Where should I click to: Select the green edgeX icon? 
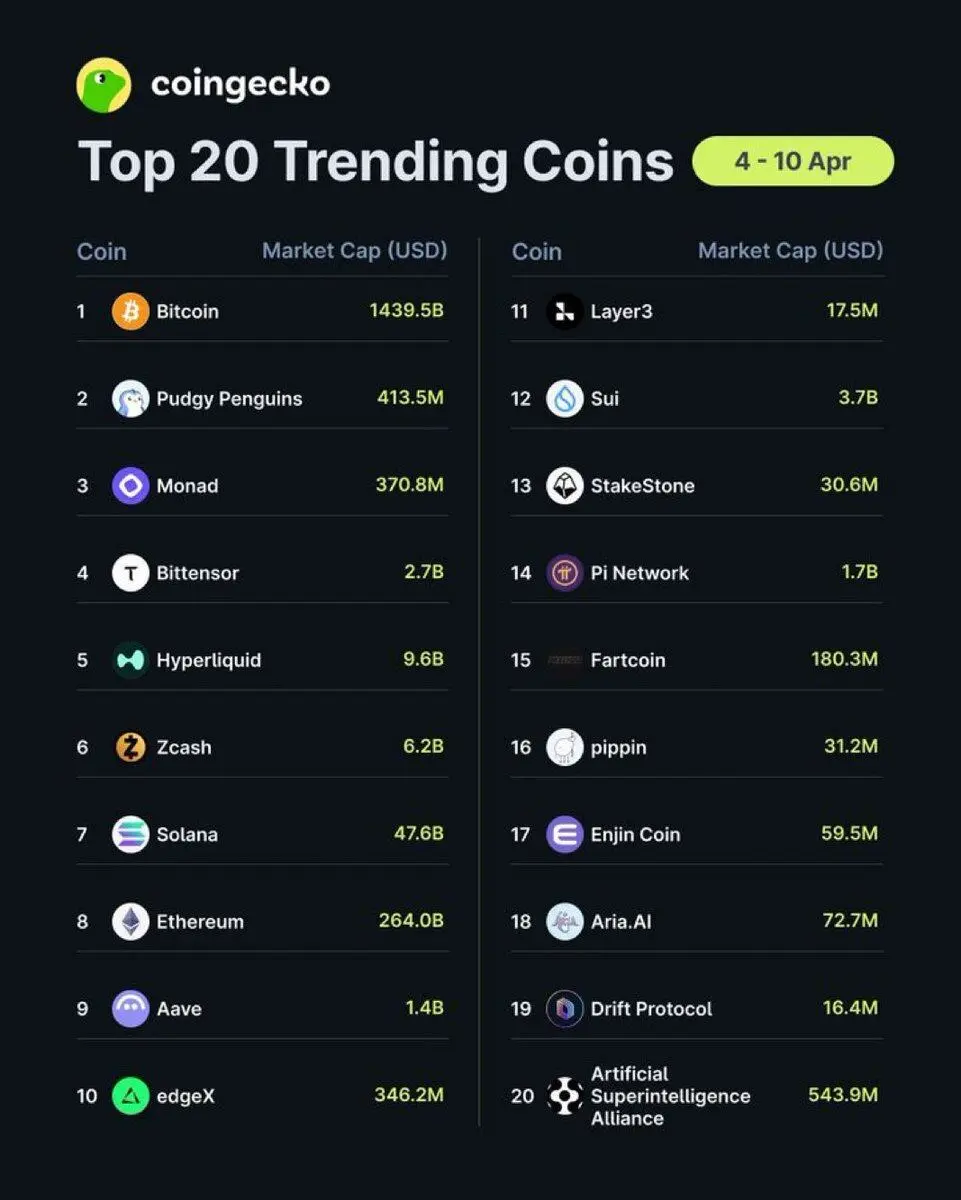(x=130, y=1096)
